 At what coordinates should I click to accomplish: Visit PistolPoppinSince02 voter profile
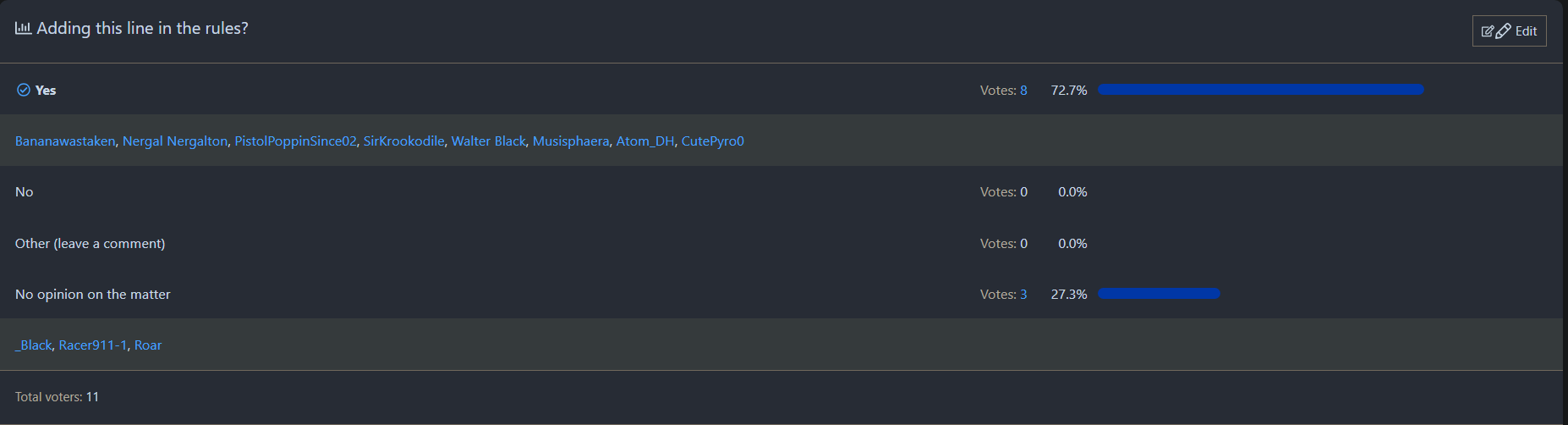point(295,141)
